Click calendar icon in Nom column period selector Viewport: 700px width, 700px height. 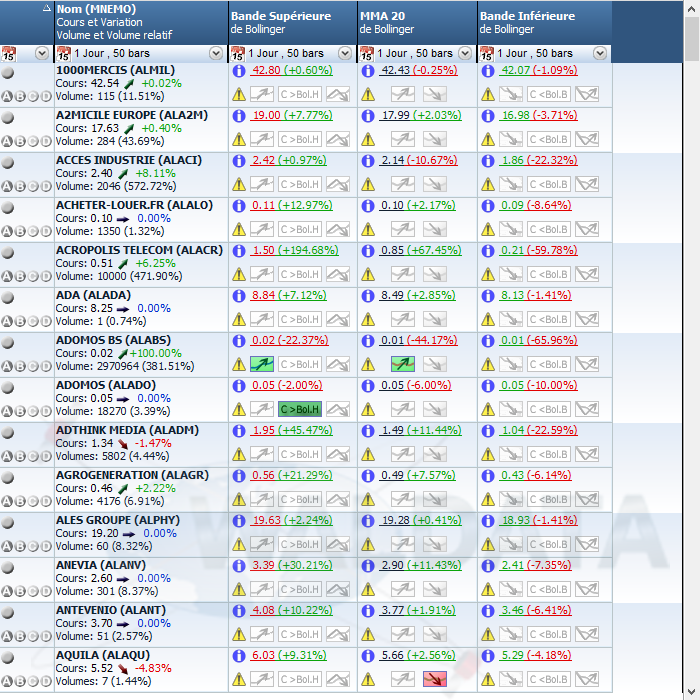click(63, 54)
